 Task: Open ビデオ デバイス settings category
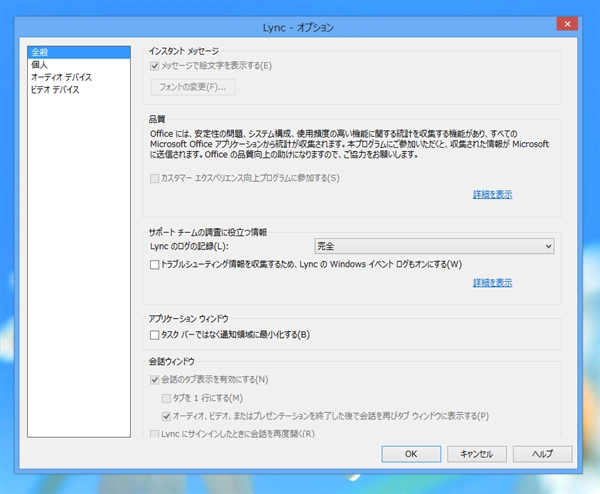coord(79,90)
